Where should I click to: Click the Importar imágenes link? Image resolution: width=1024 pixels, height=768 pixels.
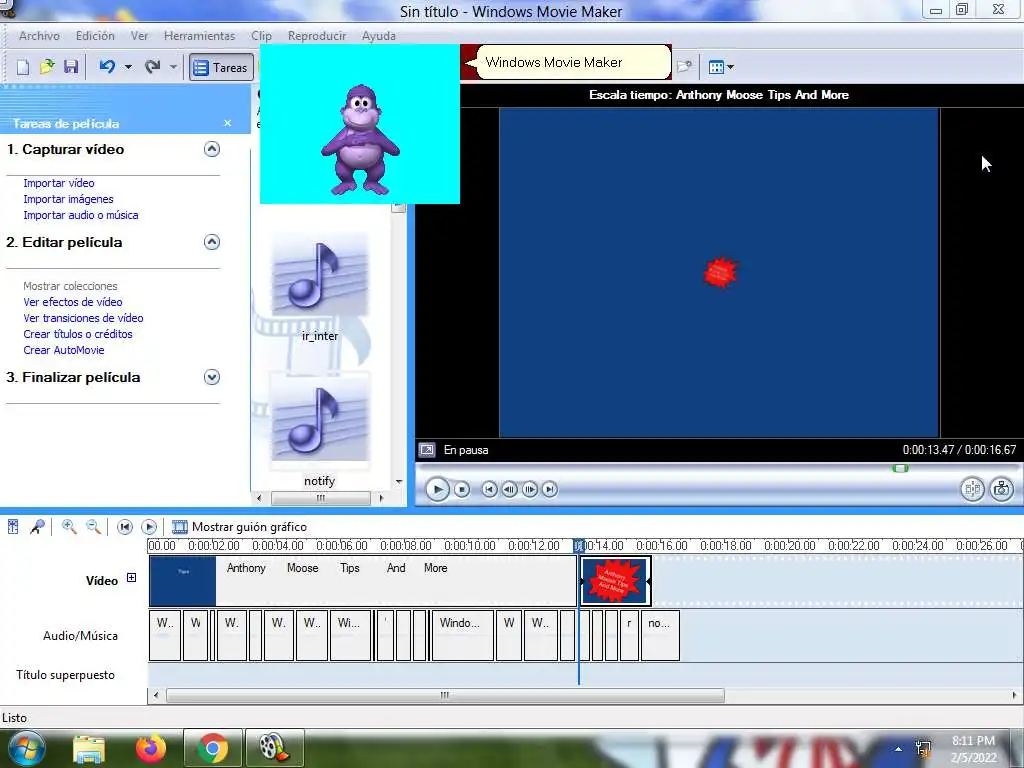[x=69, y=199]
